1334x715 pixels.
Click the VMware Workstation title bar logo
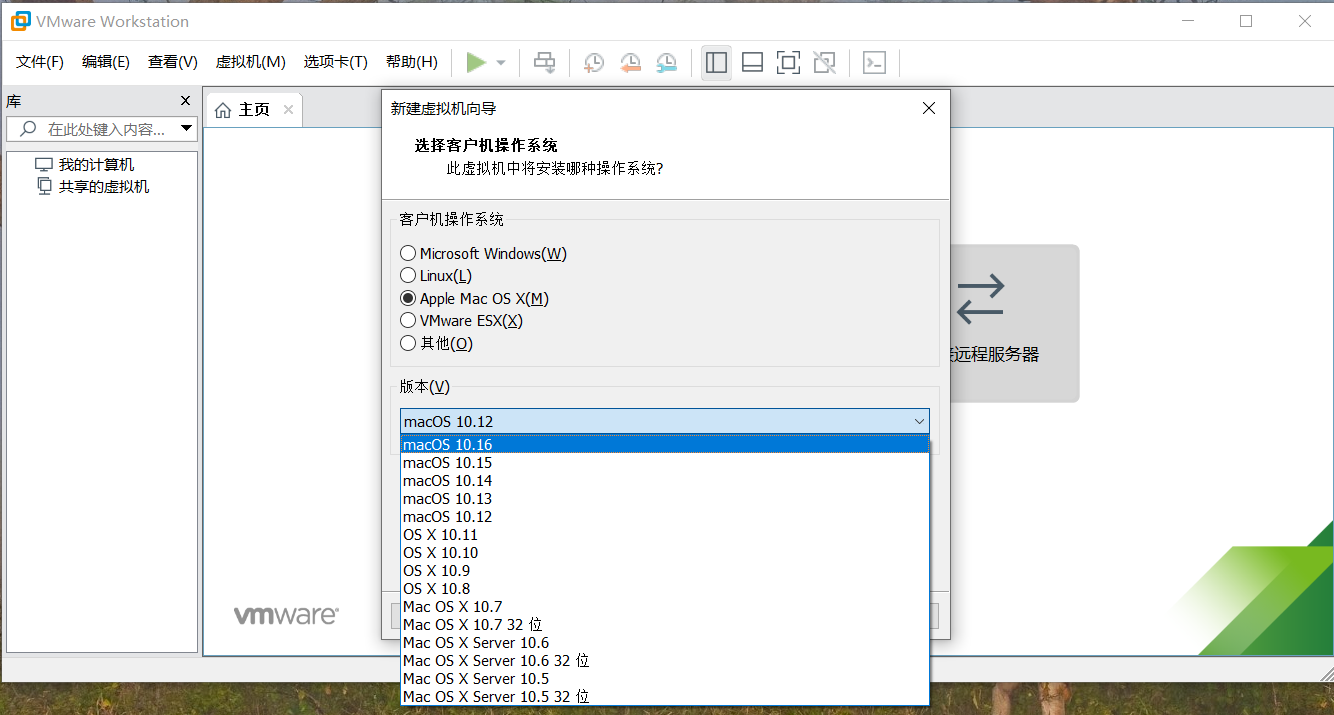pos(20,21)
